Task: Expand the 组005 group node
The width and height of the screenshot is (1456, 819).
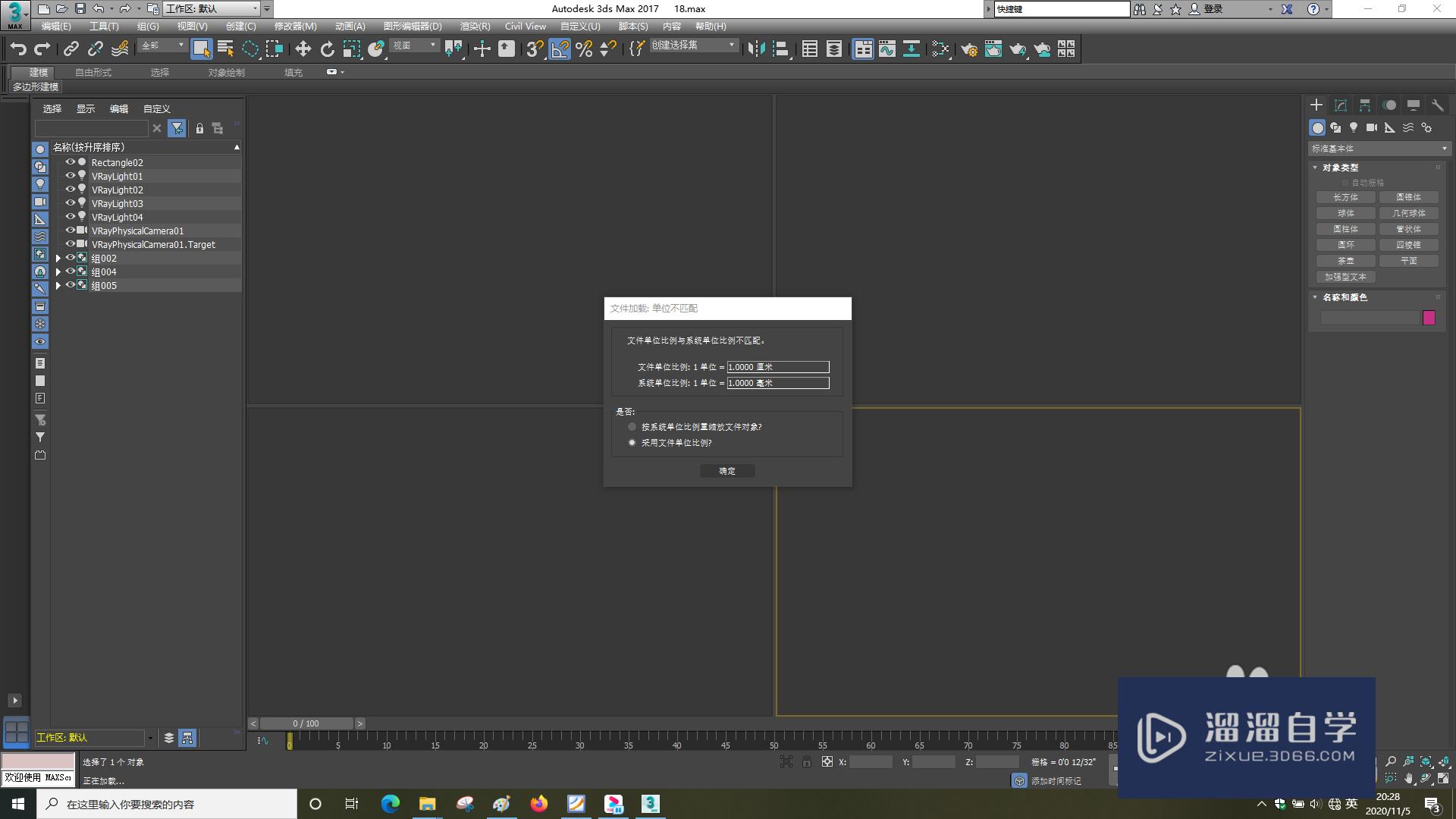Action: pos(58,286)
